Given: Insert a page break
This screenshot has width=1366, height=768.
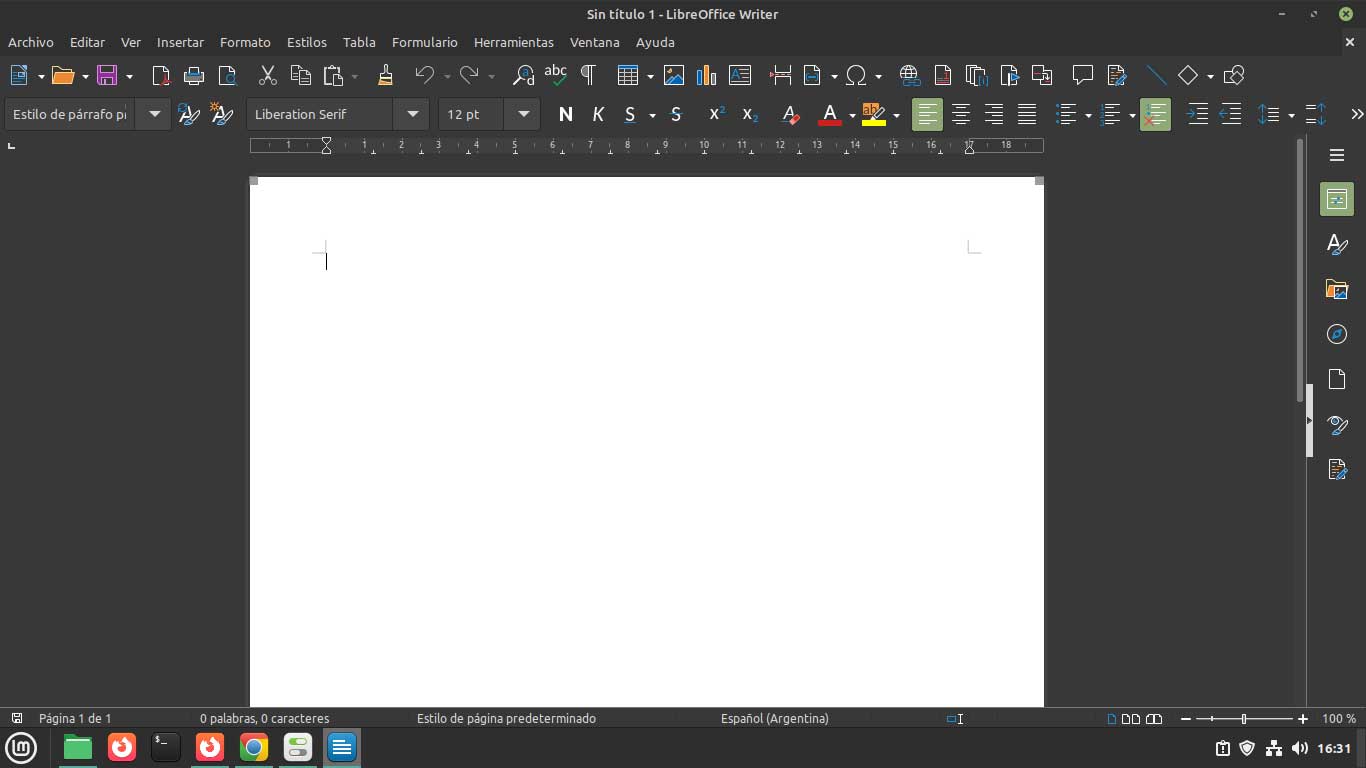Looking at the screenshot, I should pyautogui.click(x=781, y=75).
